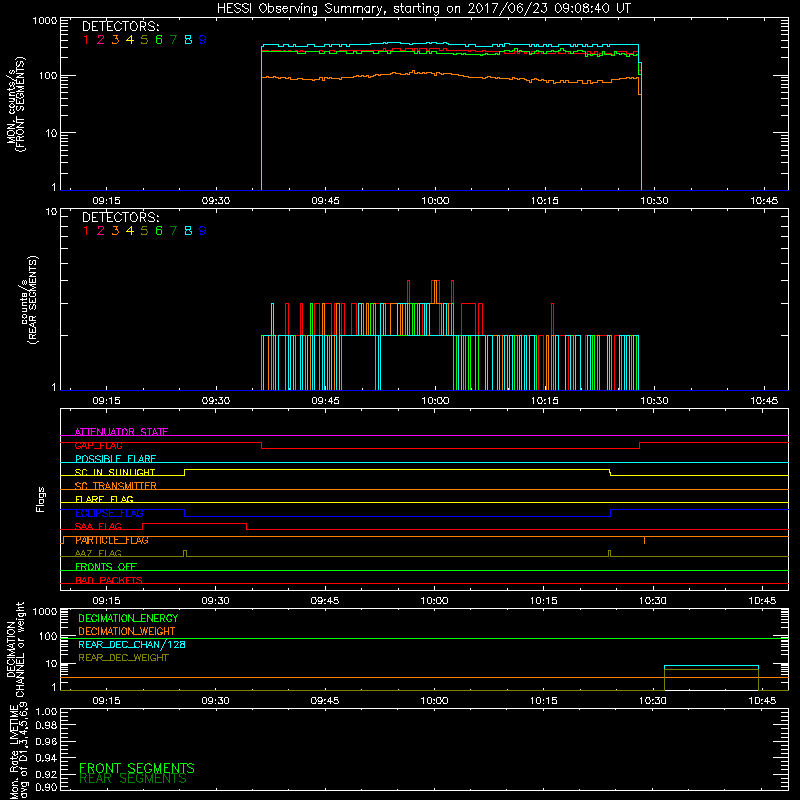Click the 10:00 tick under front segments plot
The width and height of the screenshot is (800, 800).
click(x=435, y=201)
